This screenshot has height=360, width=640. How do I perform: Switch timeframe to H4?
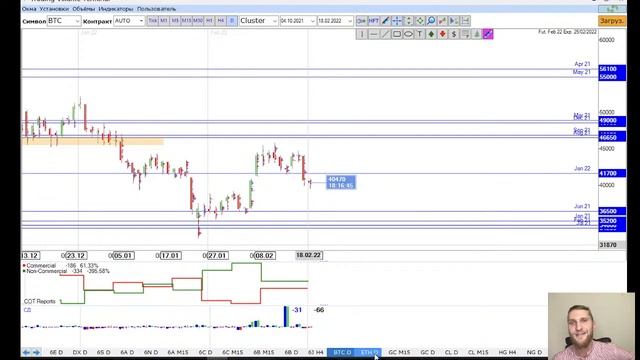tap(221, 21)
